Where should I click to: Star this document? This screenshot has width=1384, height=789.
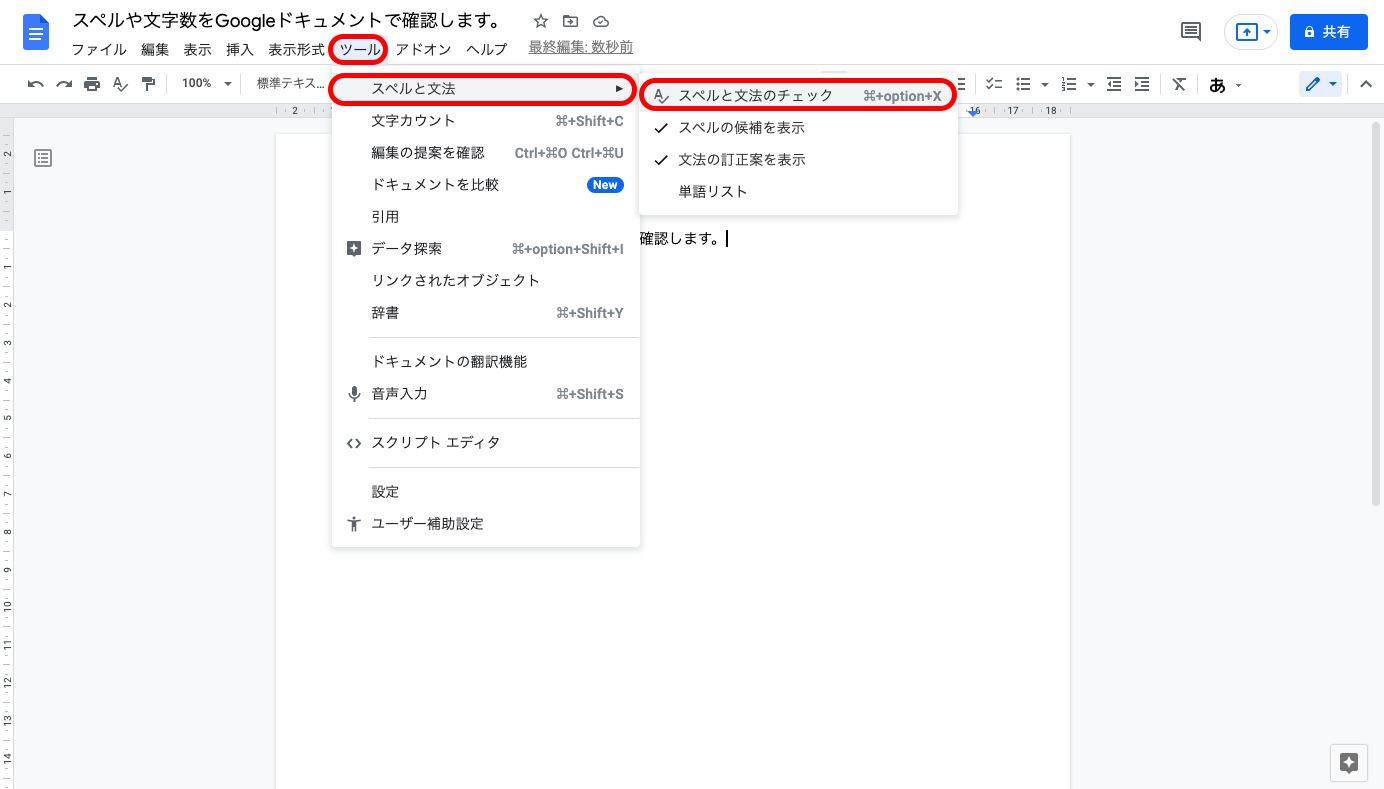[x=540, y=21]
